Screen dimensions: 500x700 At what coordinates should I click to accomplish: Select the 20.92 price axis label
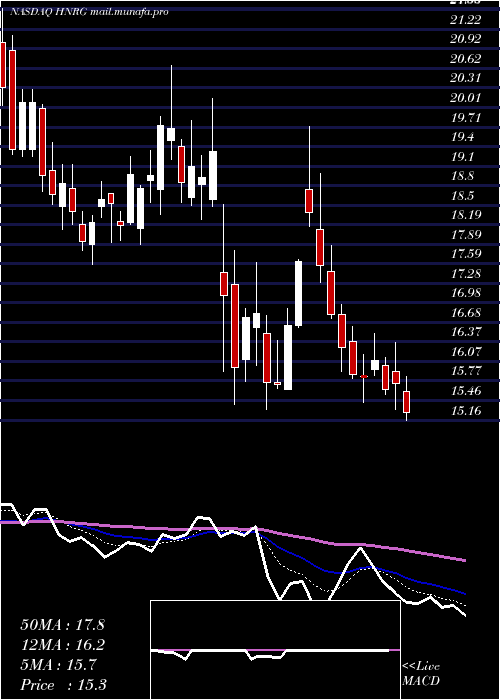click(466, 39)
